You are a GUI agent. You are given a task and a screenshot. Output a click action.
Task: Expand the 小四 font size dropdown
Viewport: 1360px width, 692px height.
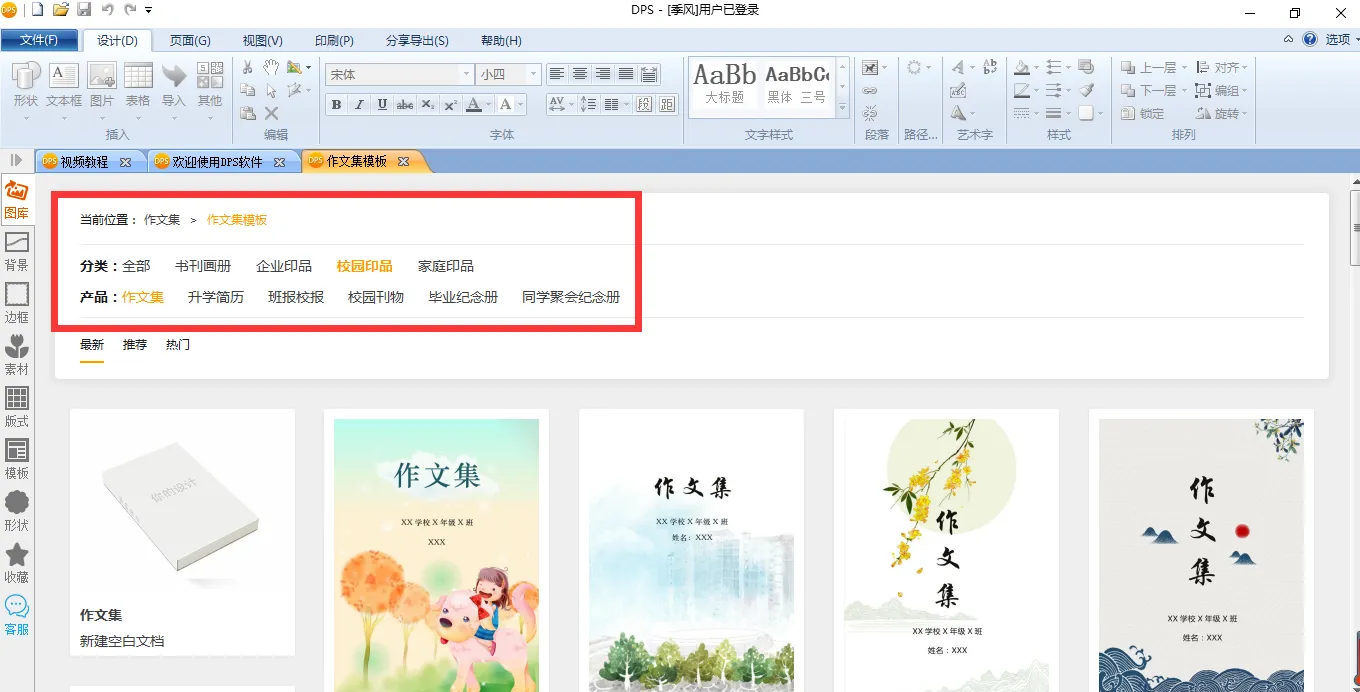(x=534, y=75)
